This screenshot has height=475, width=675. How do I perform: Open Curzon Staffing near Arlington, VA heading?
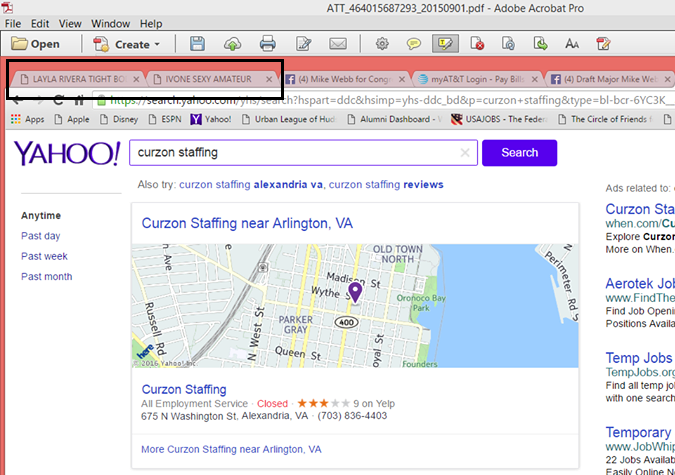[247, 224]
